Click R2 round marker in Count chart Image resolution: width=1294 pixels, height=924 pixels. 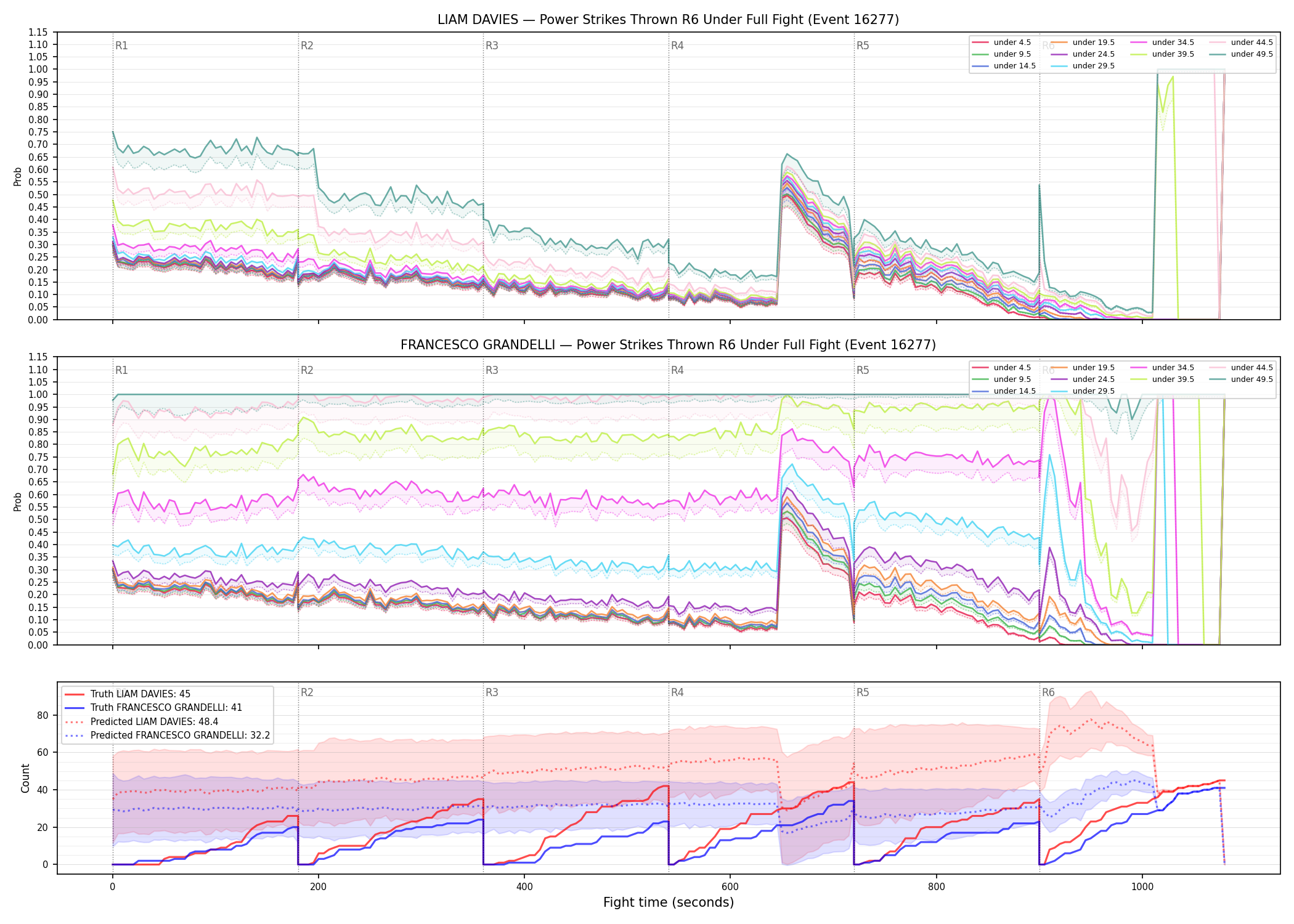tap(307, 692)
